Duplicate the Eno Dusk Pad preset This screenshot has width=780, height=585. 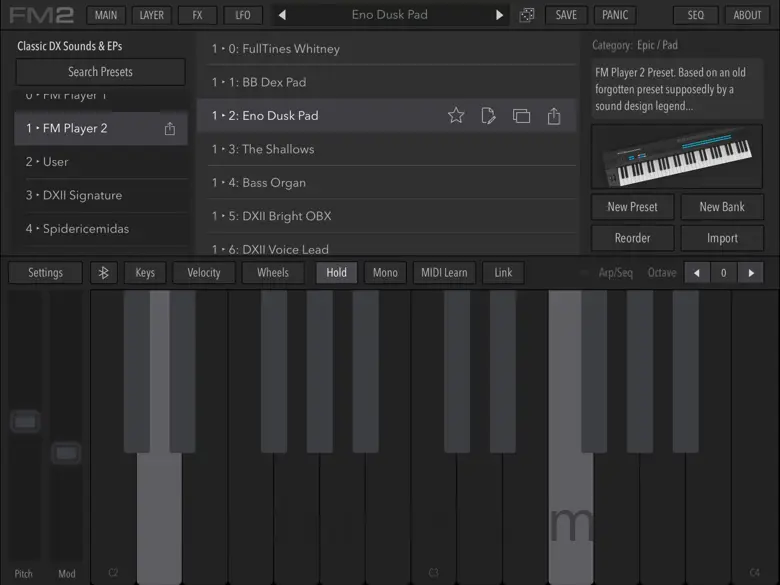click(x=521, y=116)
